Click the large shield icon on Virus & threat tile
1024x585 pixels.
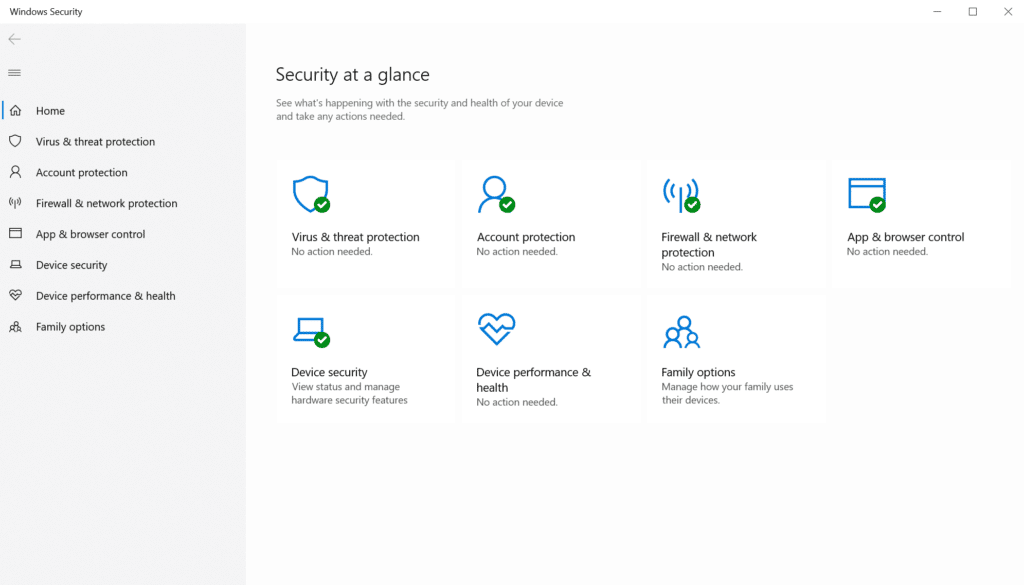coord(311,194)
